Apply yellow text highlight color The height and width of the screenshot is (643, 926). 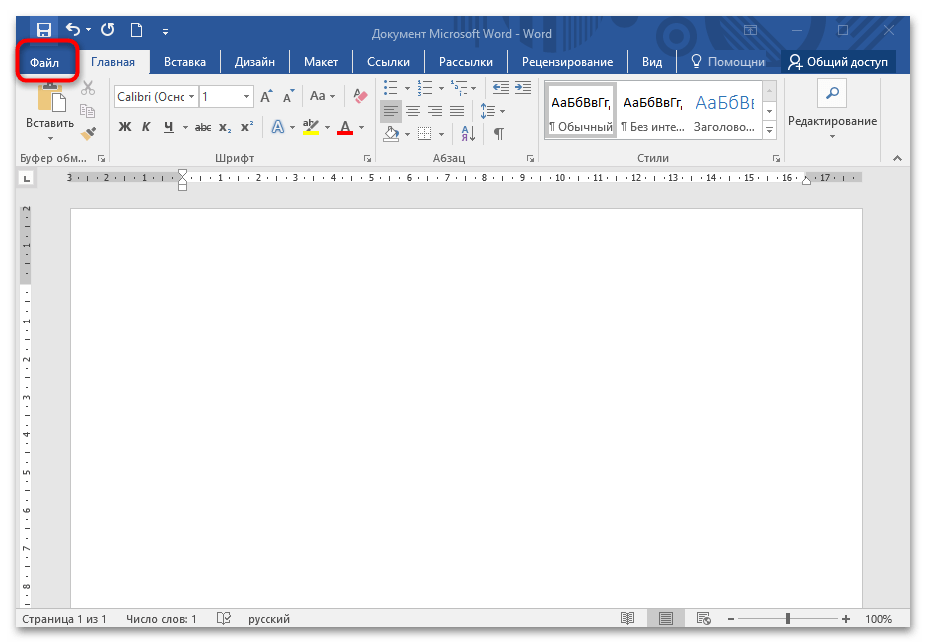coord(311,127)
